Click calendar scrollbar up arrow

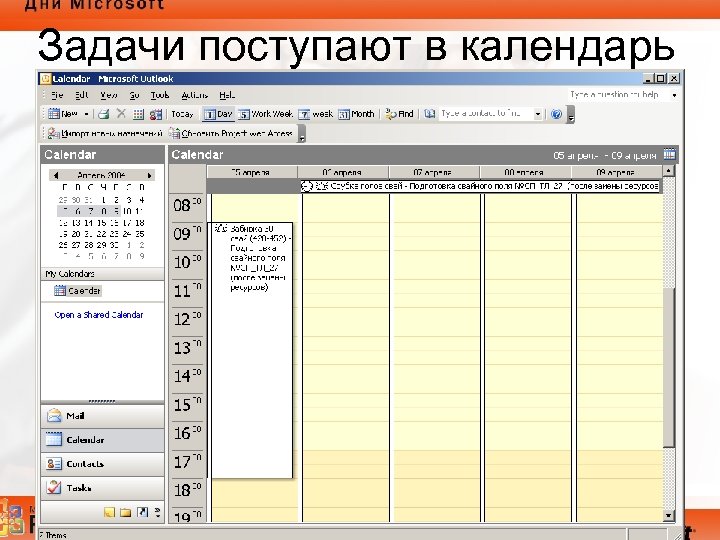(x=669, y=171)
